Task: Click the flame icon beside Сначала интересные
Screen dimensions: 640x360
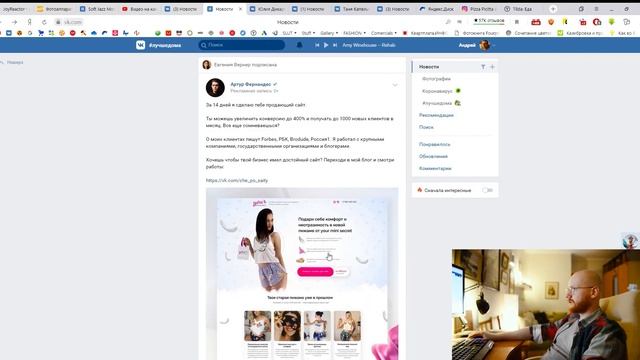Action: [420, 190]
